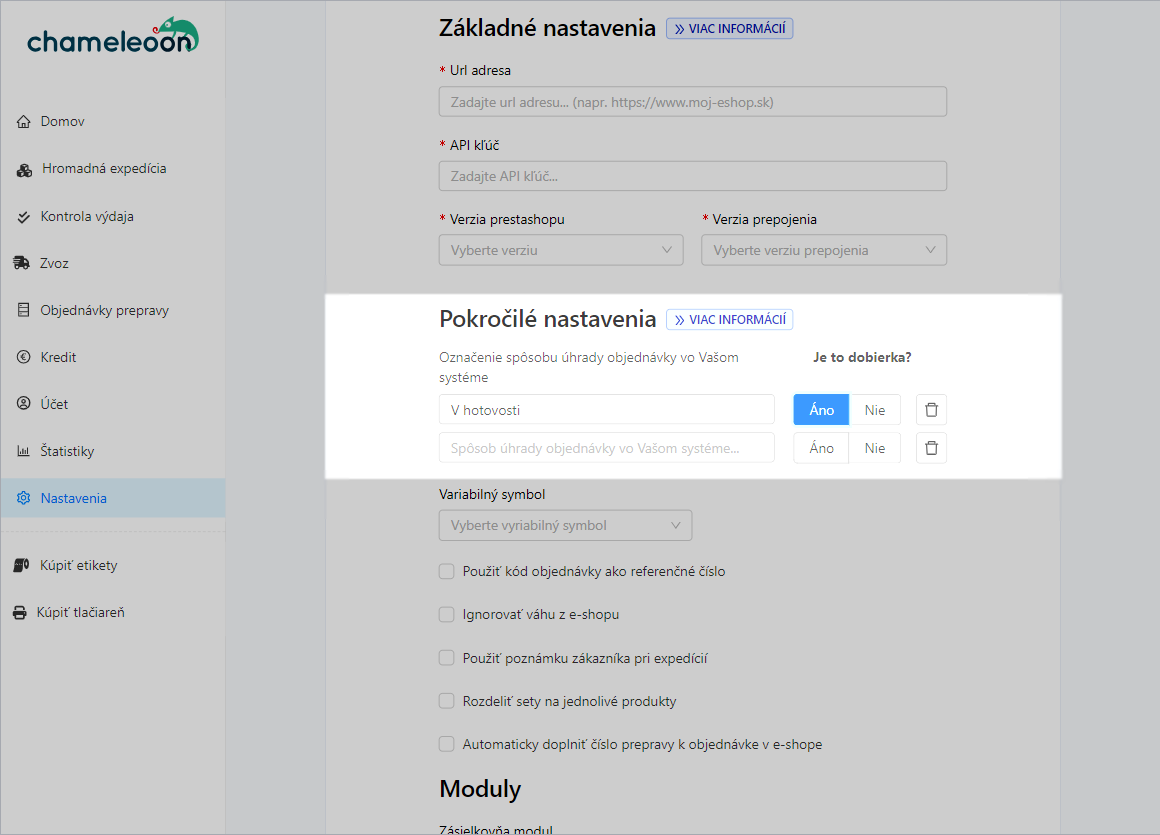This screenshot has width=1160, height=835.
Task: Click VIAC INFORMÁCIÍ beside Pokročilé nastavenia
Action: coord(729,319)
